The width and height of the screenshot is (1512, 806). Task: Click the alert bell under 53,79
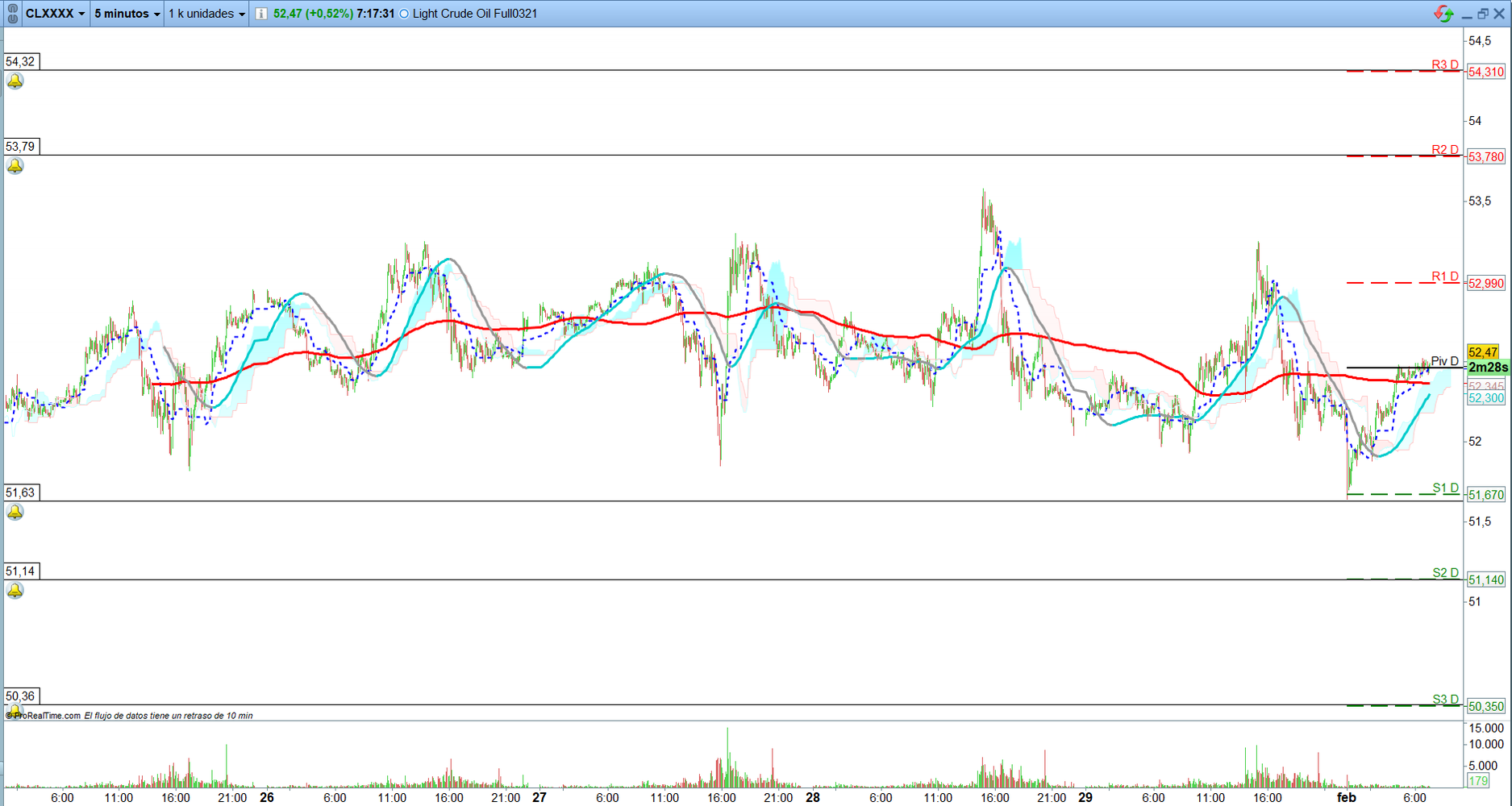tap(15, 166)
